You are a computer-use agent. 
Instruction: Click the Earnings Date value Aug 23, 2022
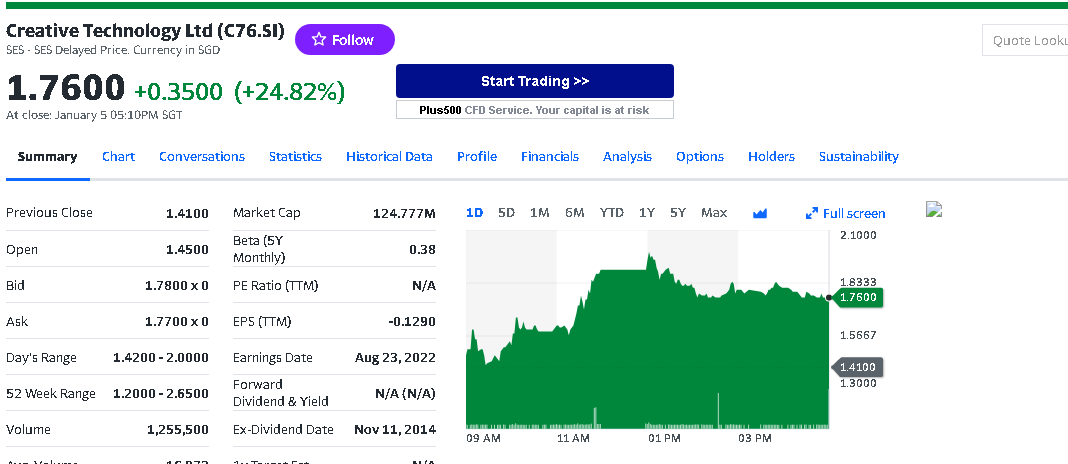pos(395,358)
